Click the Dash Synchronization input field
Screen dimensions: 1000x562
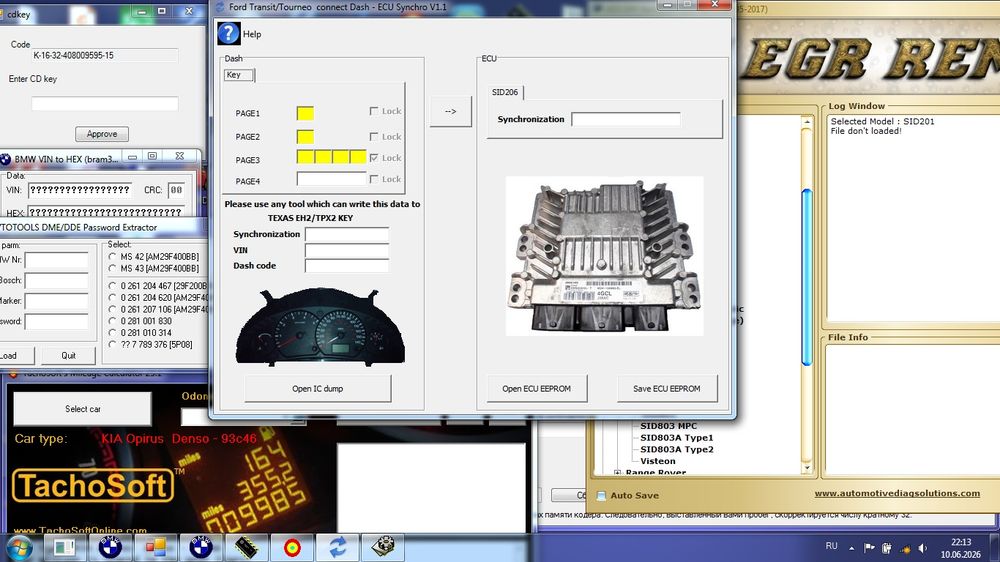(346, 234)
